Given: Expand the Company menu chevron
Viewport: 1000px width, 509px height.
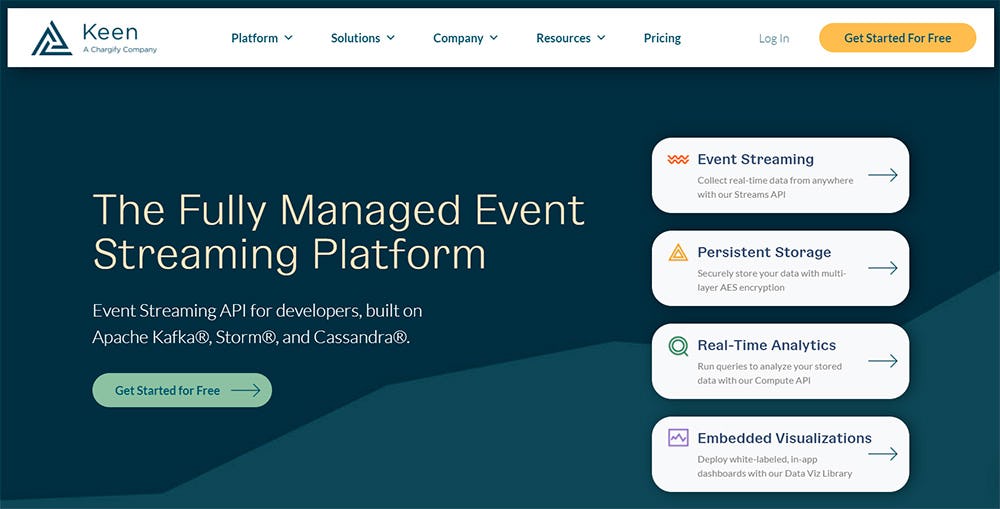Looking at the screenshot, I should (x=494, y=38).
